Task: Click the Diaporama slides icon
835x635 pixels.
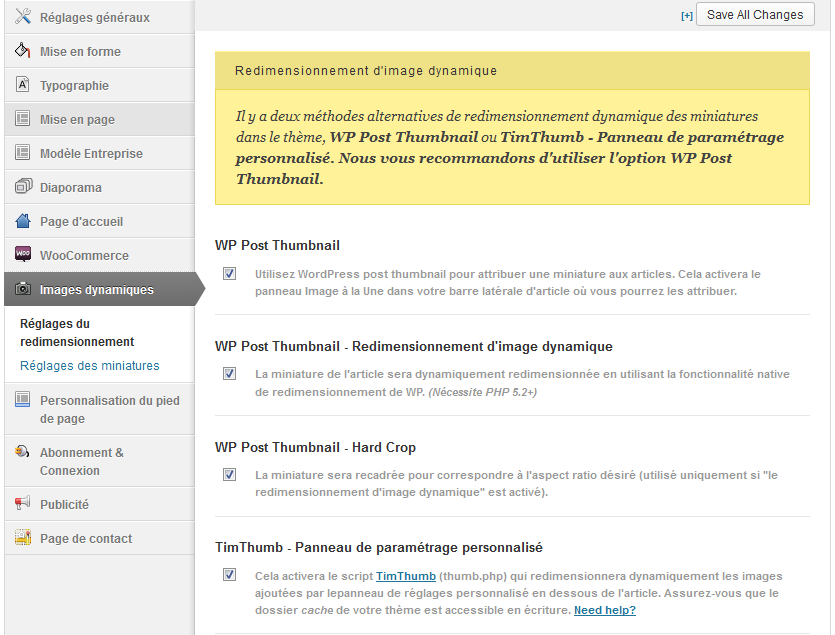Action: pyautogui.click(x=22, y=187)
